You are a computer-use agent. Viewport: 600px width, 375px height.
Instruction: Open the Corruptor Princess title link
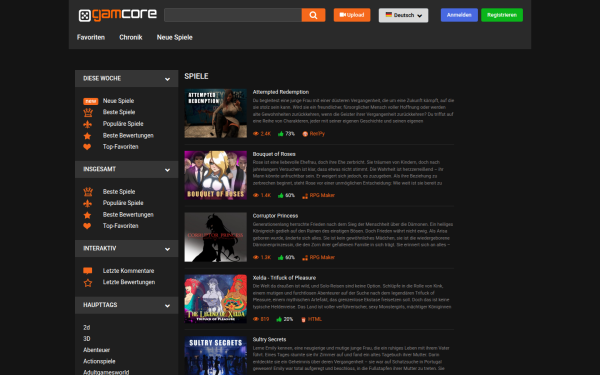[x=275, y=216]
